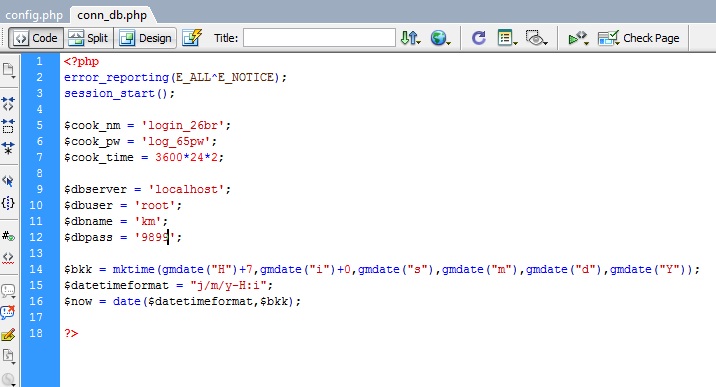Open the Open Documents list icon
This screenshot has height=387, width=716.
(8, 71)
